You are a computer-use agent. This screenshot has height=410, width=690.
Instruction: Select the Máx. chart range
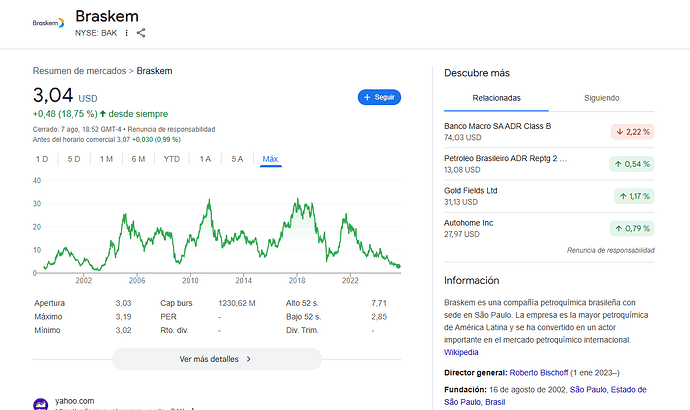pos(271,159)
